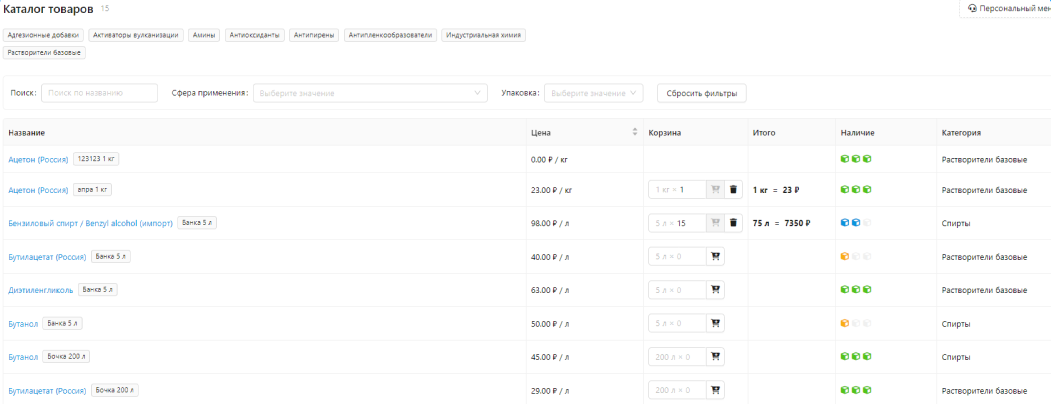Toggle the Антиоксиданты category filter tag
Viewport: 1051px width, 404px height.
253,35
